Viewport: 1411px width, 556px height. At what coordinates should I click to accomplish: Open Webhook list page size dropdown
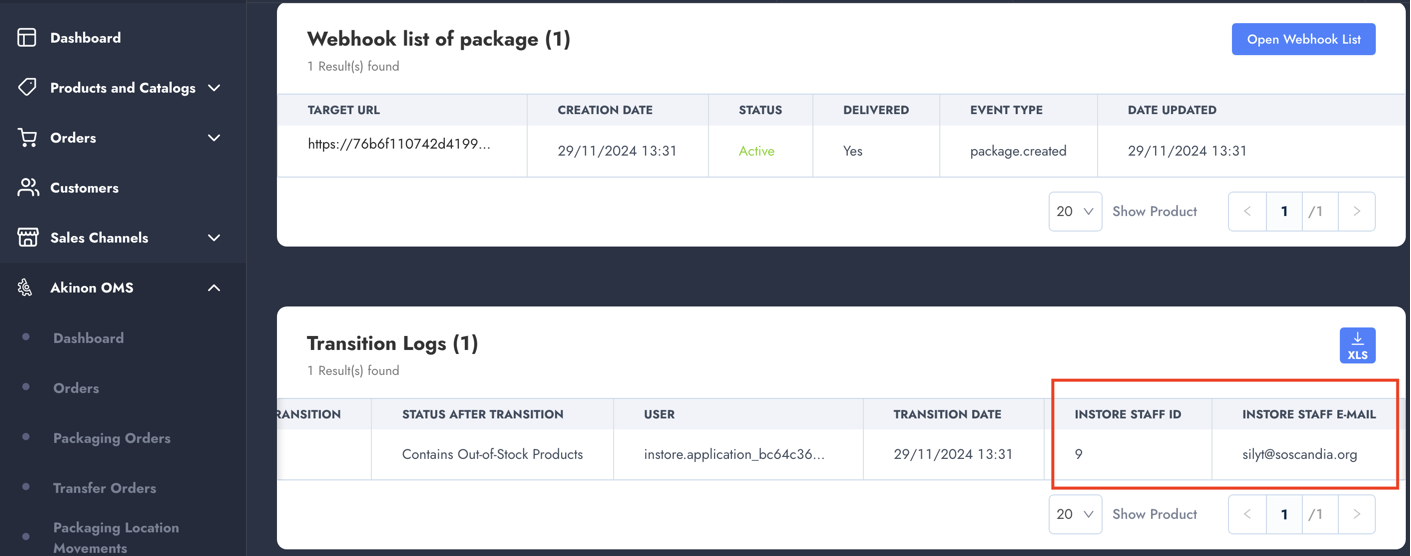pos(1075,211)
